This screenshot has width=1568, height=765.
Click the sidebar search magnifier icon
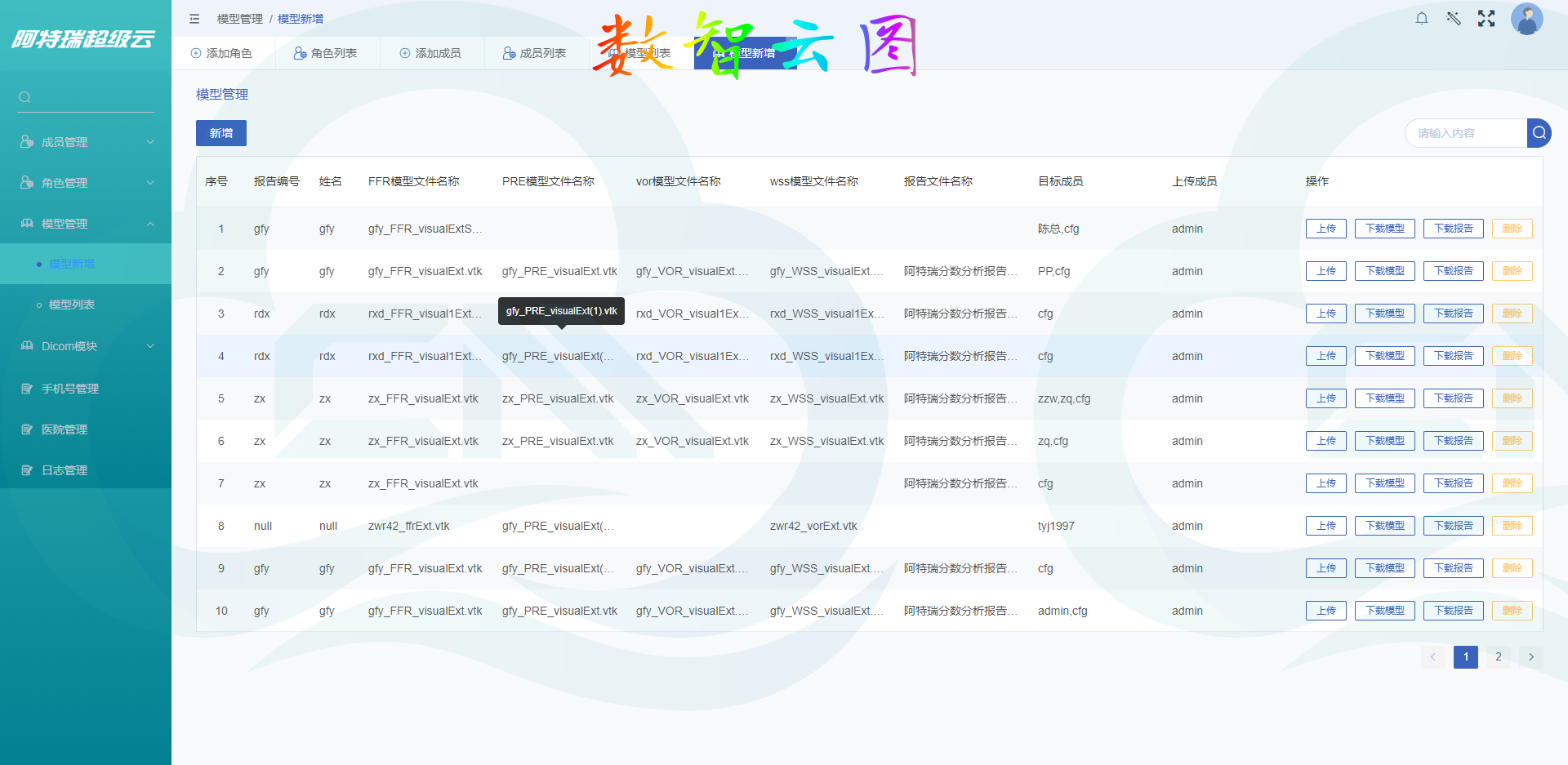[24, 96]
